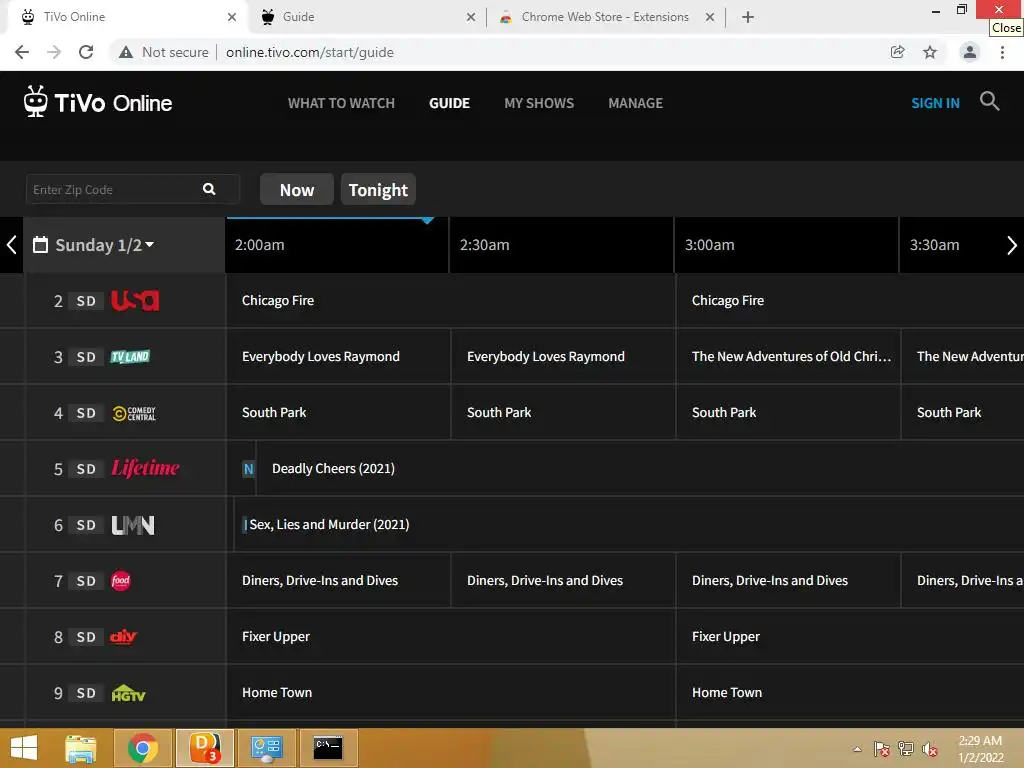Screen dimensions: 1024x768
Task: Share this page icon in address bar
Action: (898, 52)
